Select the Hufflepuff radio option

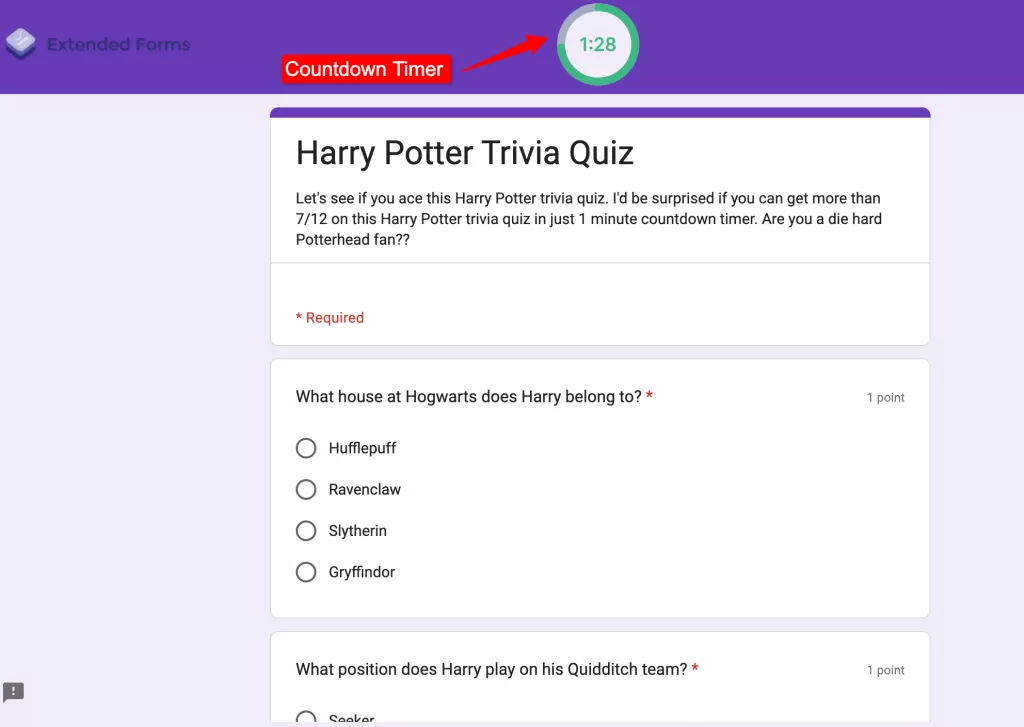pos(306,448)
